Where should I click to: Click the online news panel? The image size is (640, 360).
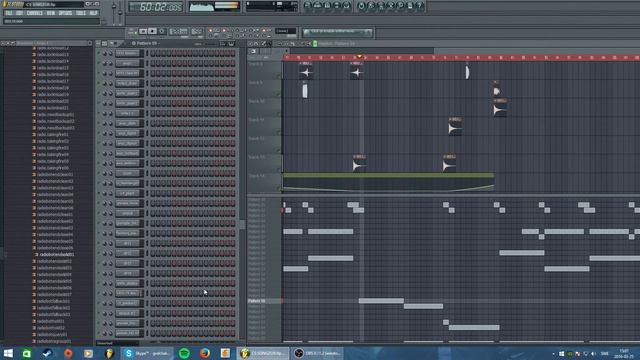(337, 32)
